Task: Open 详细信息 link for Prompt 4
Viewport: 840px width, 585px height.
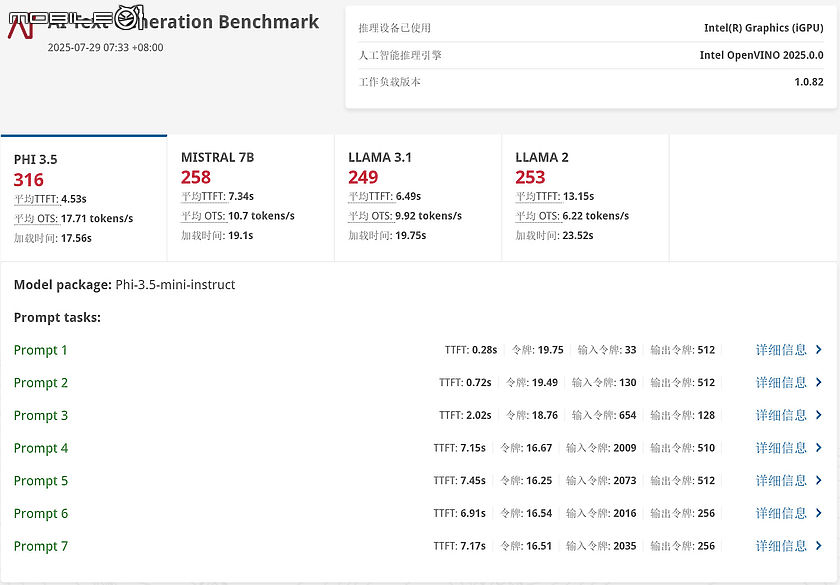Action: click(781, 448)
